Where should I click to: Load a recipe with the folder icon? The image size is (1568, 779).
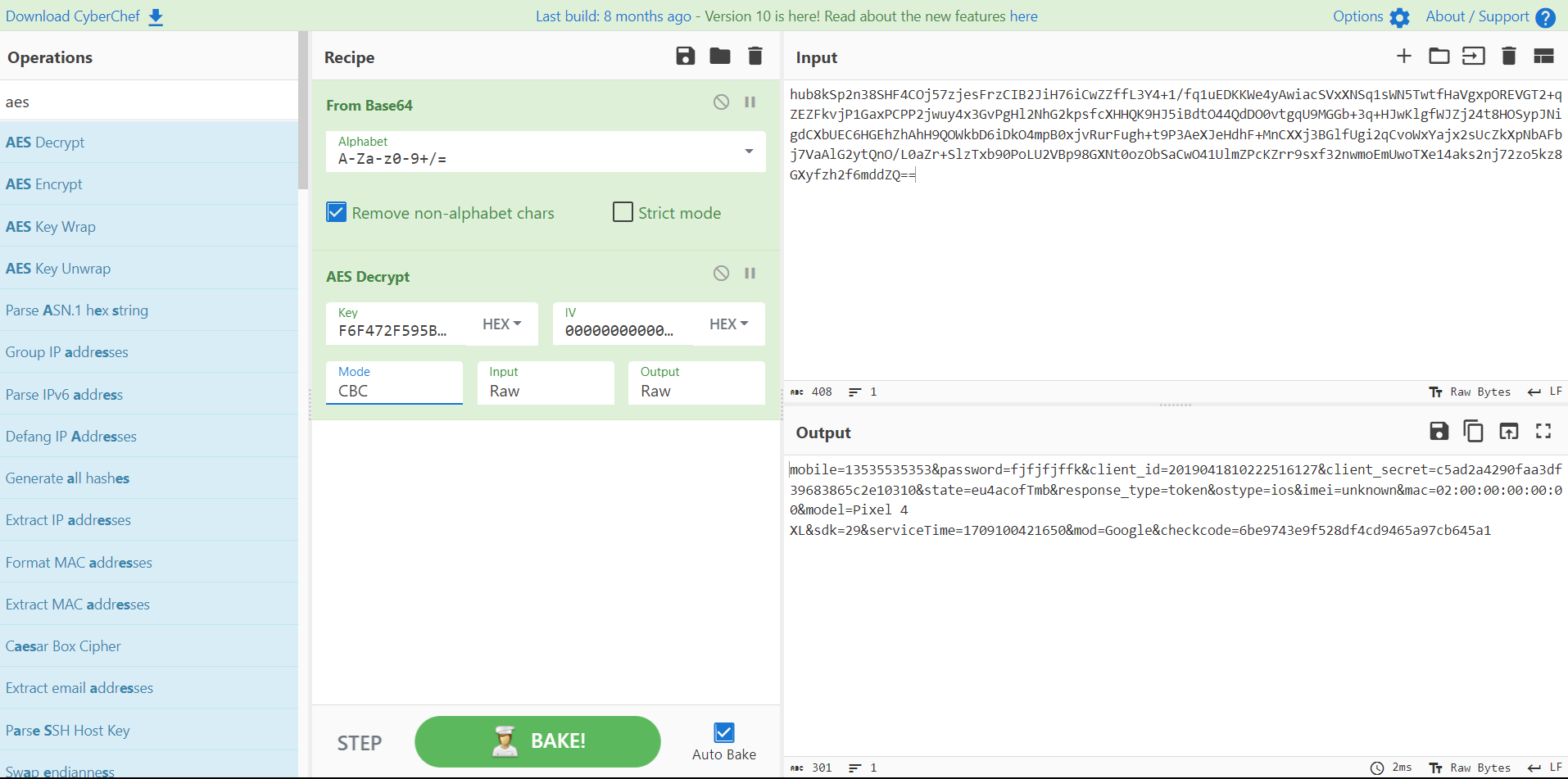(x=720, y=56)
